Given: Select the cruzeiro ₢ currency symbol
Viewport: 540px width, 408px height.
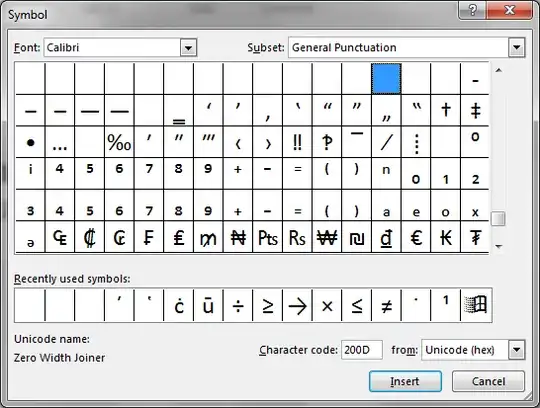Looking at the screenshot, I should 119,237.
